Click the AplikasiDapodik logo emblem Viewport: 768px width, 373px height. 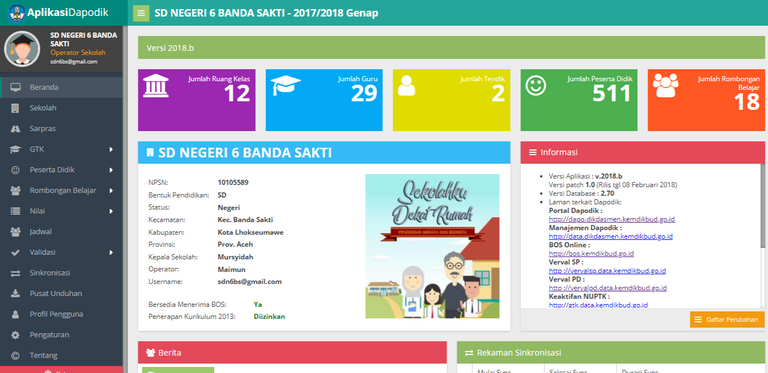click(17, 13)
